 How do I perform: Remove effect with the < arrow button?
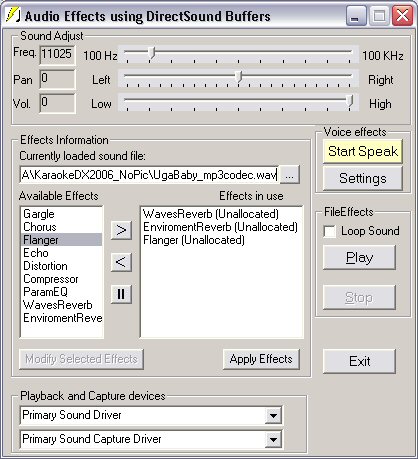click(x=121, y=262)
